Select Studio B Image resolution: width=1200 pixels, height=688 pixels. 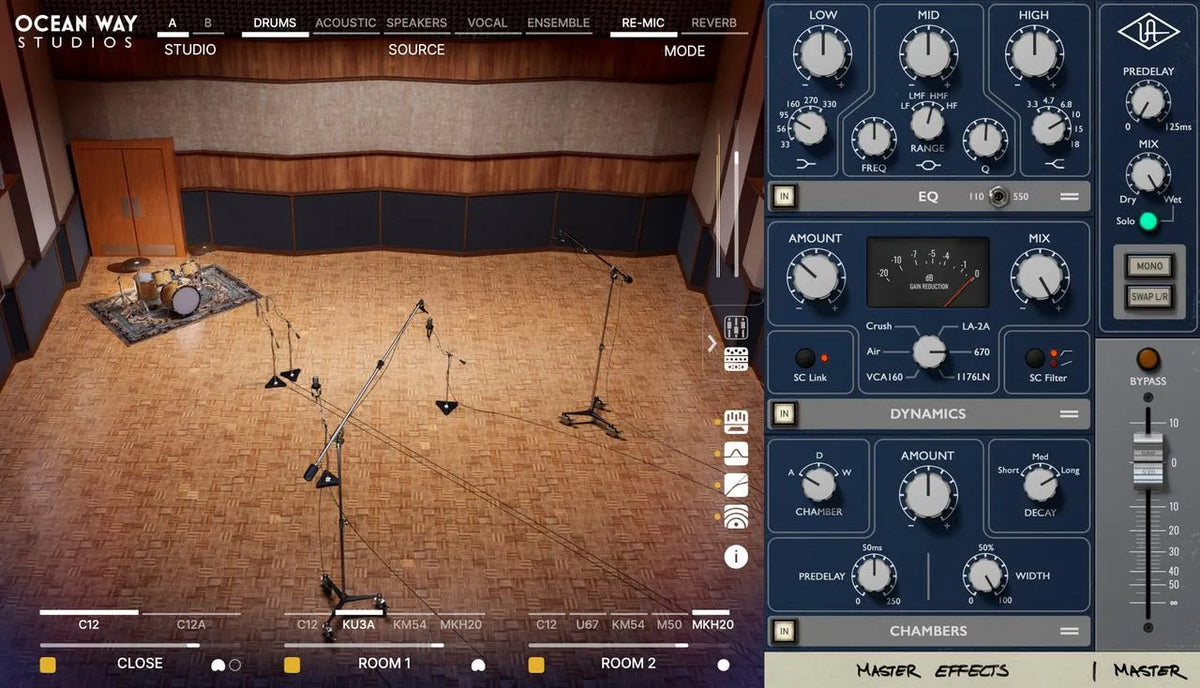pos(207,22)
